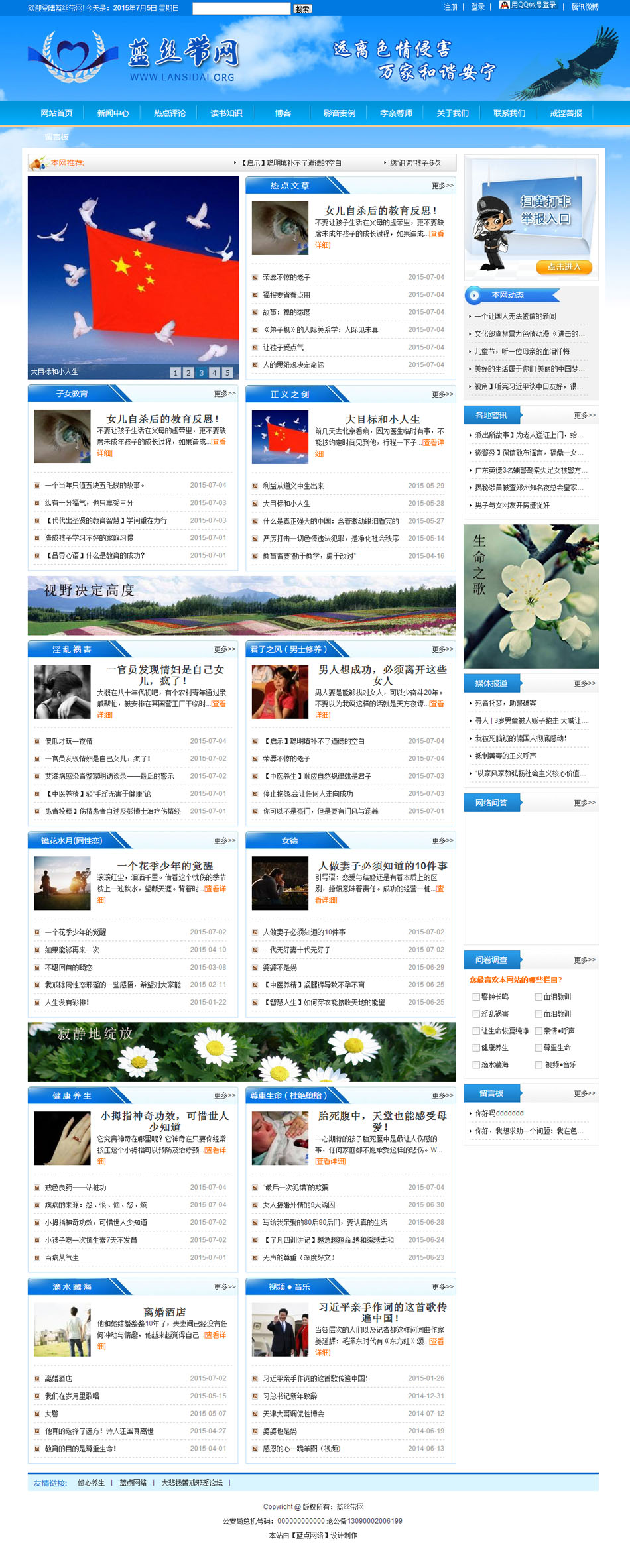This screenshot has height=1568, width=630.
Task: Click the orange 点击进入 button
Action: coord(564,267)
